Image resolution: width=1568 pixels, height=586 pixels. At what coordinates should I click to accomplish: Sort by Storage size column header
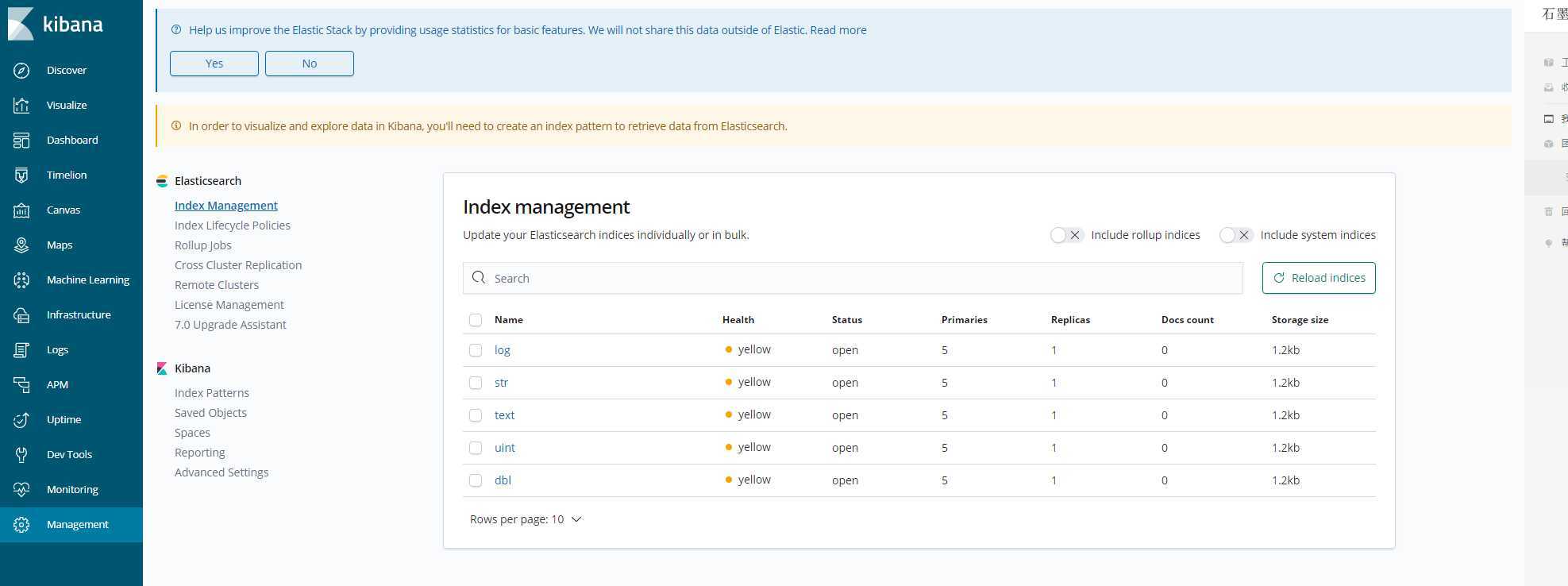pyautogui.click(x=1300, y=320)
